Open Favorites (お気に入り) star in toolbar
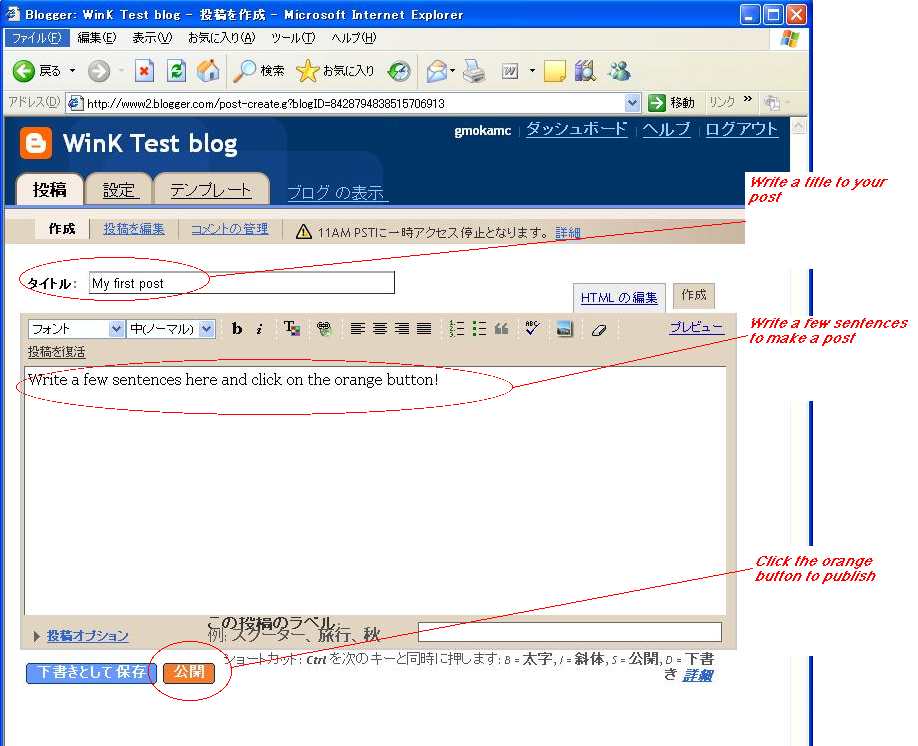Image resolution: width=918 pixels, height=746 pixels. (x=334, y=71)
